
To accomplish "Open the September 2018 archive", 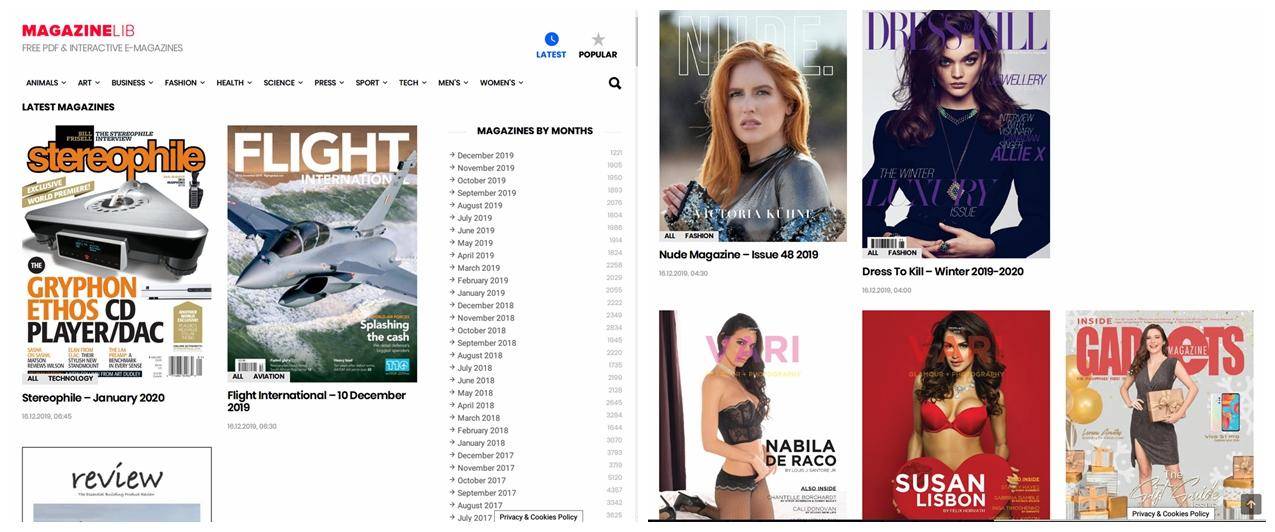I will click(x=486, y=343).
